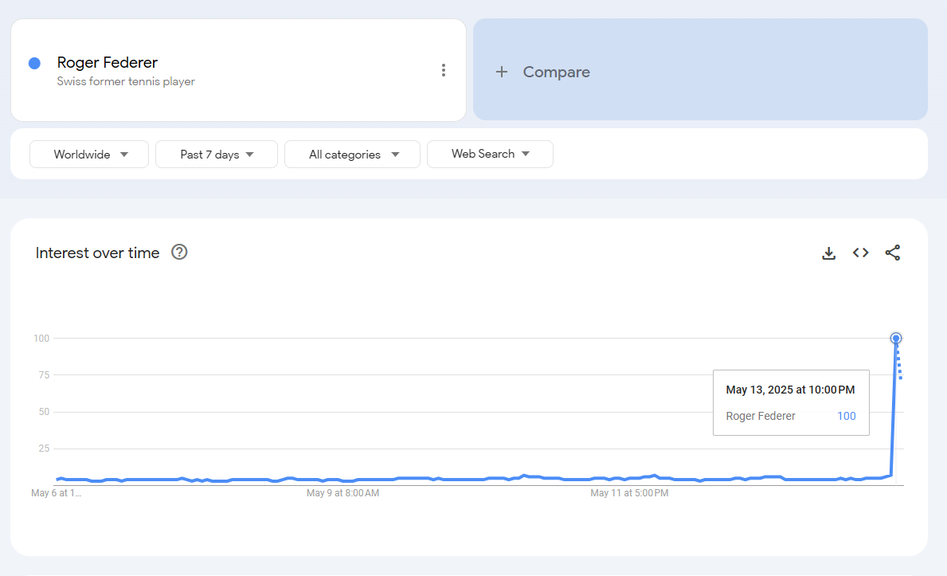Screen dimensions: 947x576
Task: Click the 'Interest over time' heading
Action: click(97, 253)
